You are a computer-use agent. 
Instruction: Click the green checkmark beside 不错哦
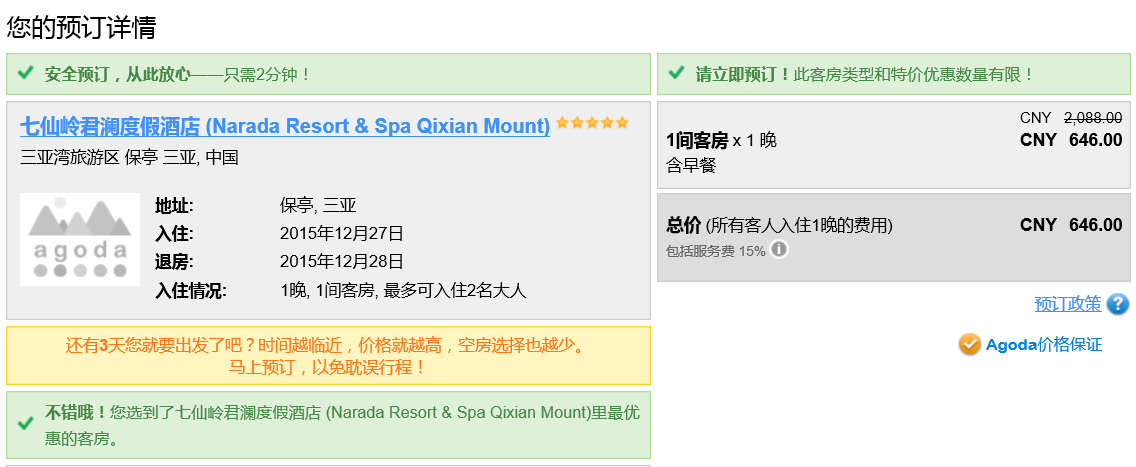(26, 423)
